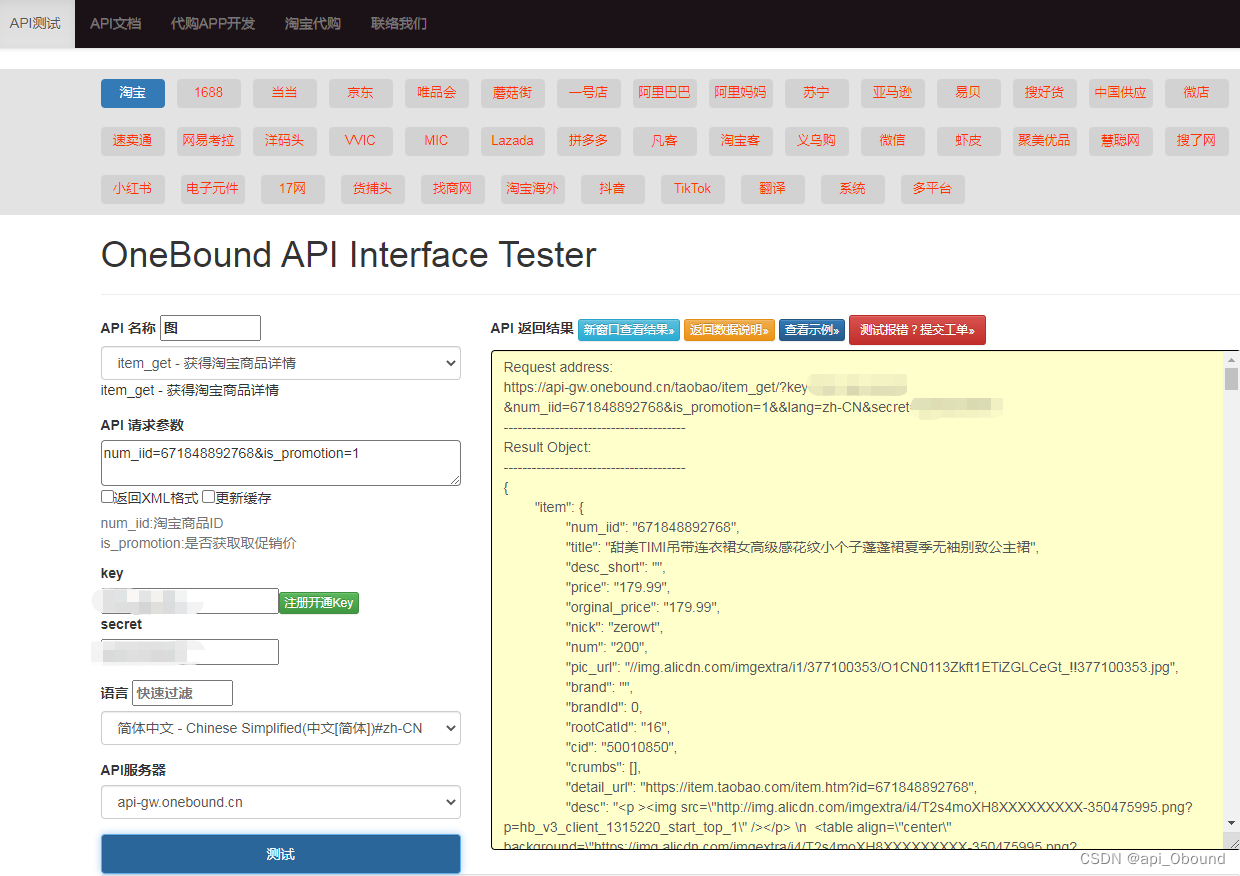Select the 微信 platform button
The width and height of the screenshot is (1240, 876).
click(893, 141)
